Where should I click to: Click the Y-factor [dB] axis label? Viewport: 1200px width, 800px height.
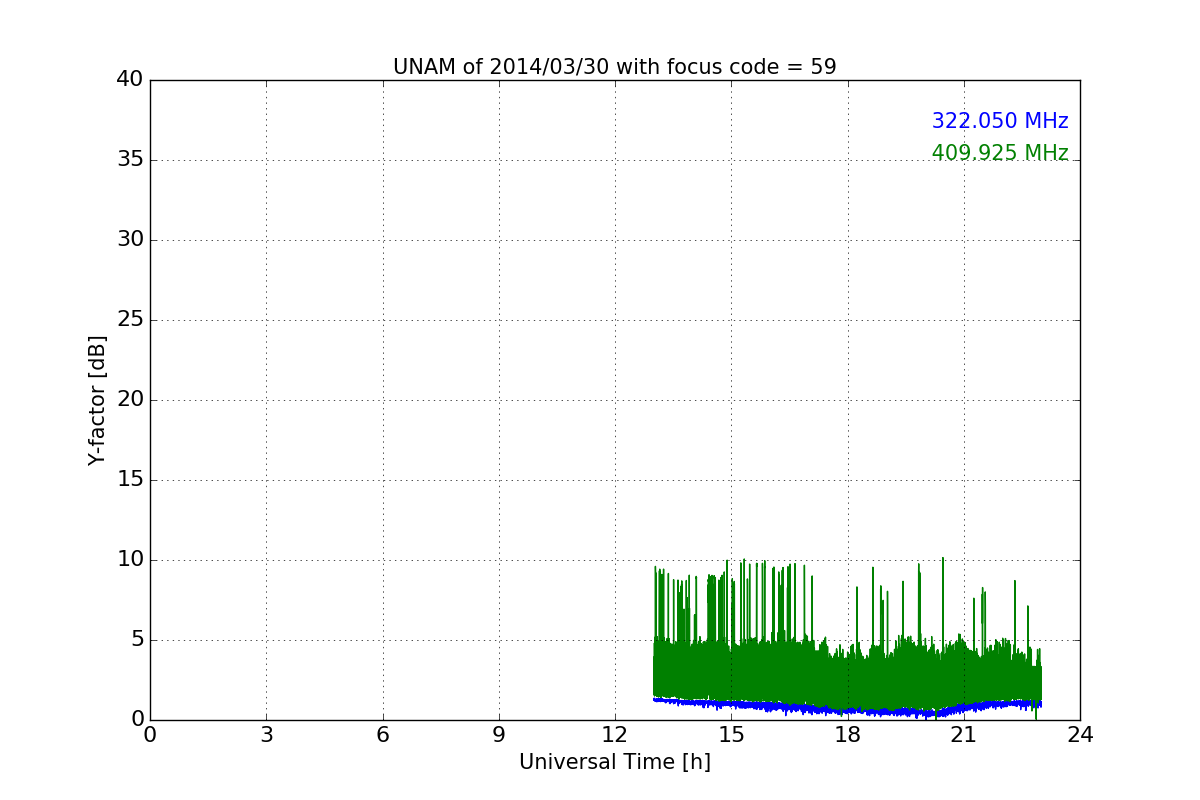(x=97, y=400)
